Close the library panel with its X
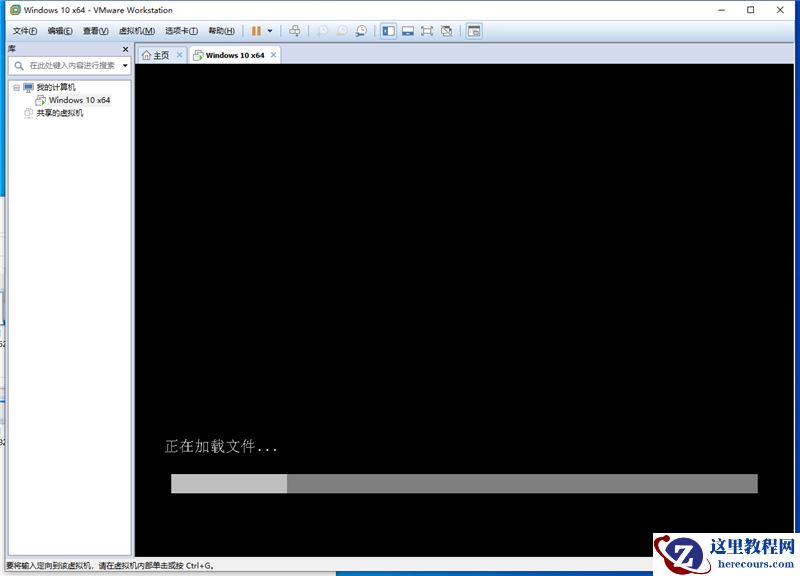Screen dimensions: 800x576 (x=126, y=48)
